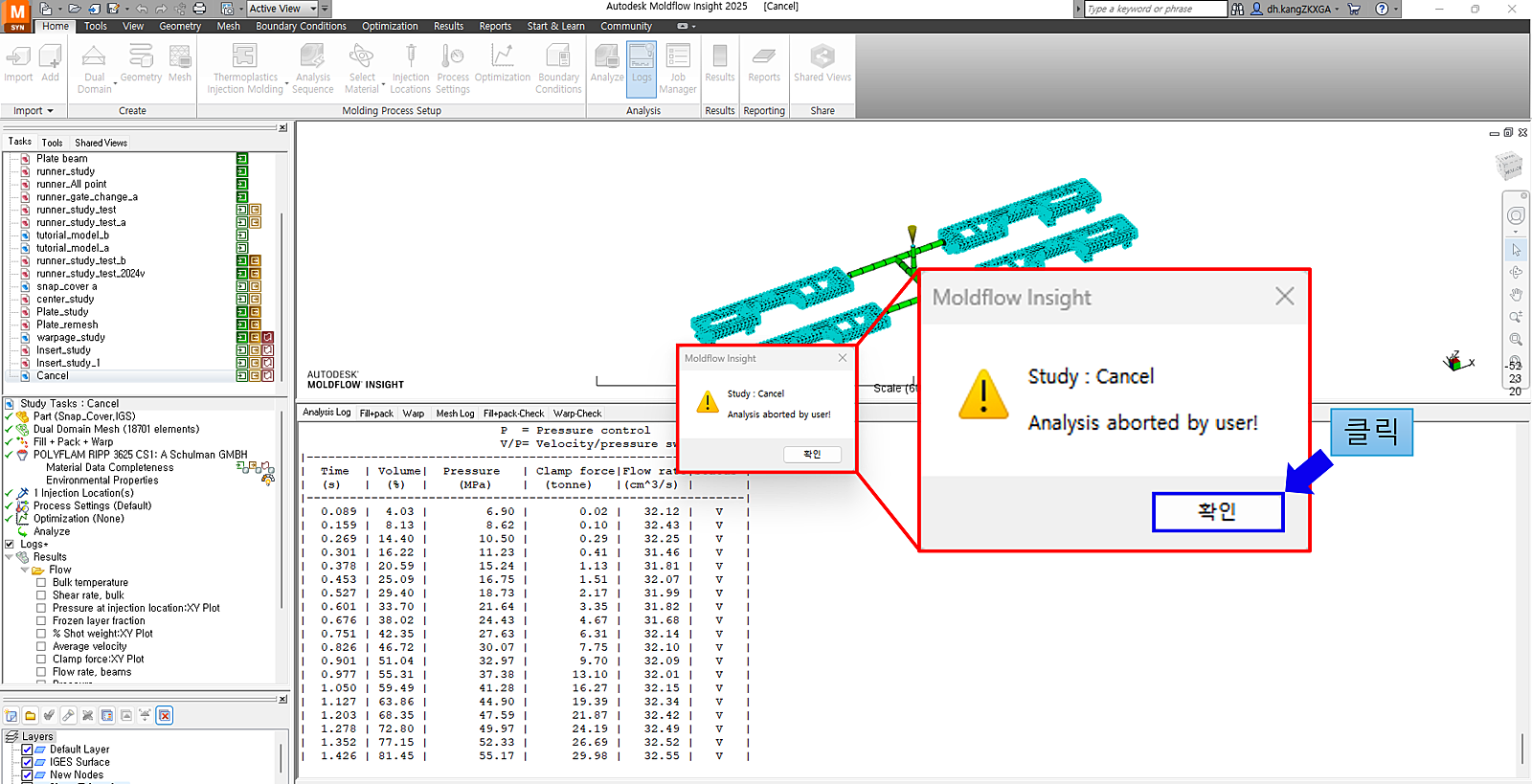This screenshot has height=784, width=1532.
Task: Open the Select Material dropdown arrow
Action: click(x=383, y=85)
